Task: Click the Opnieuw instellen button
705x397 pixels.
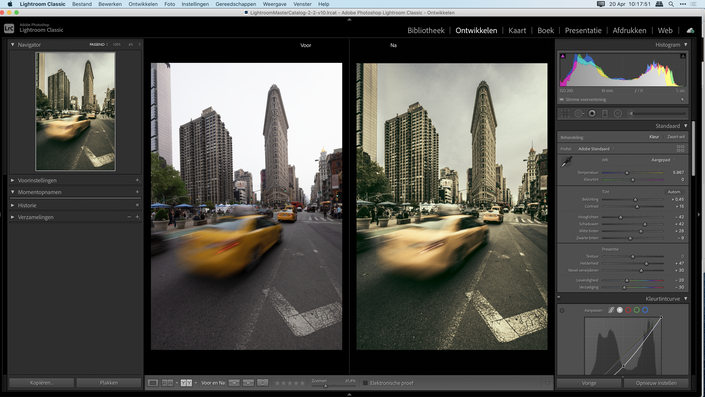Action: pyautogui.click(x=656, y=383)
